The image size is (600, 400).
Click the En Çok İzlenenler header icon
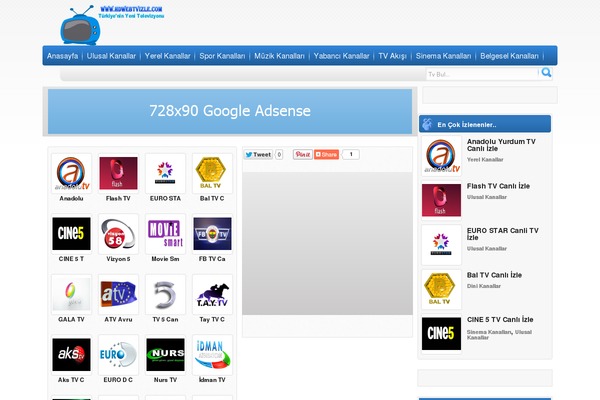(427, 124)
